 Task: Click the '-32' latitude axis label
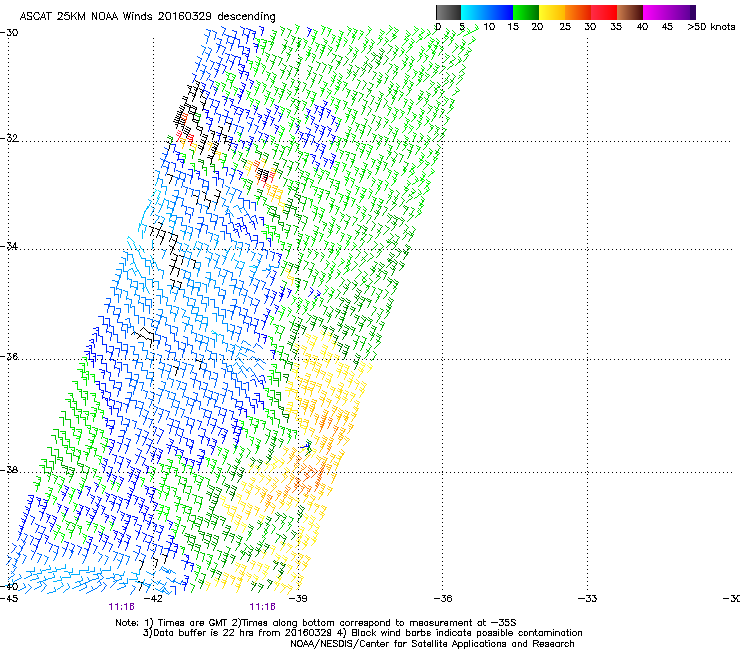(9, 138)
